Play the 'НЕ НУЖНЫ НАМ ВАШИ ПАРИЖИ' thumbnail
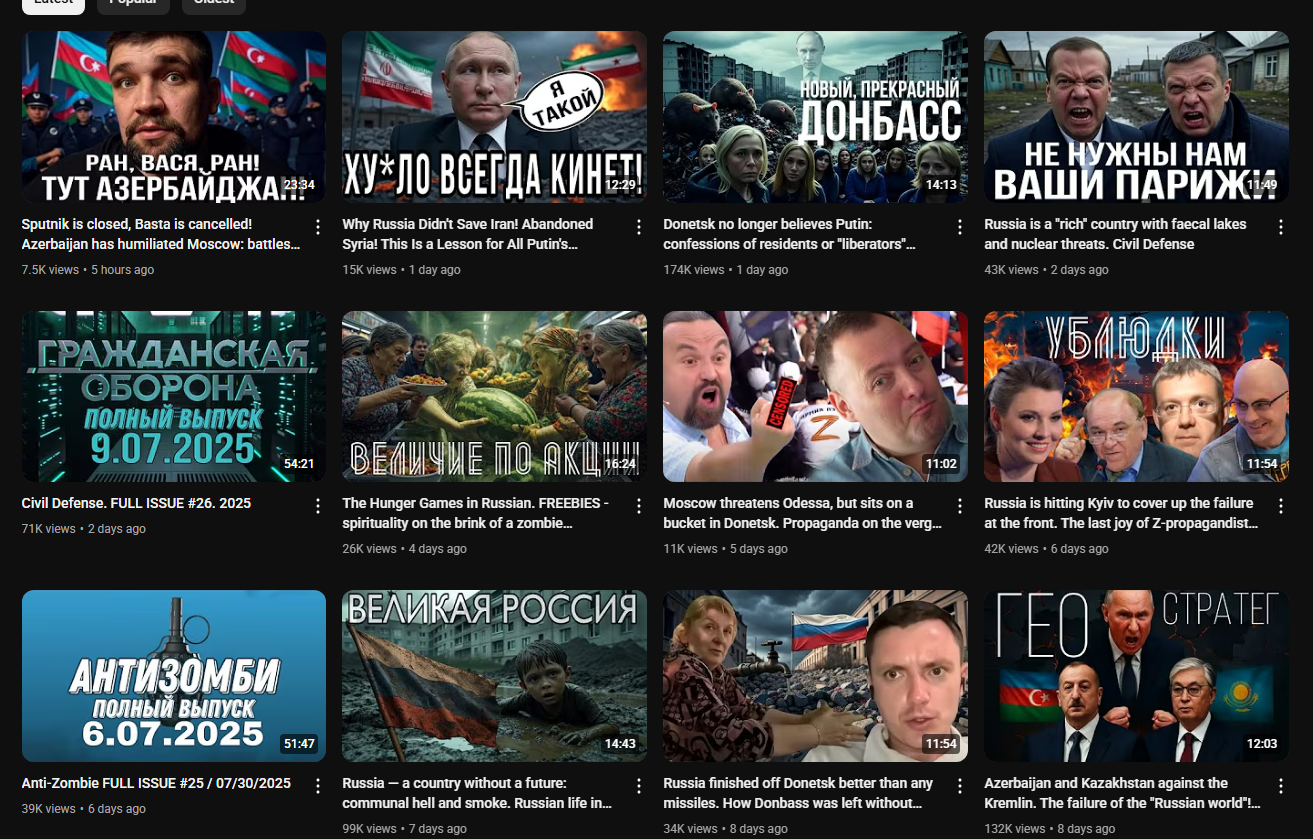The image size is (1313, 839). pos(1136,117)
